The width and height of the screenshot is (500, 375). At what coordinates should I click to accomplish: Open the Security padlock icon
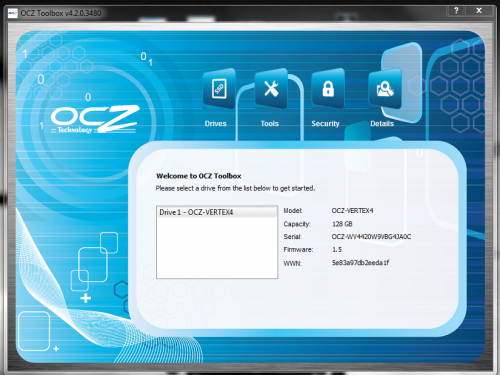(x=328, y=89)
